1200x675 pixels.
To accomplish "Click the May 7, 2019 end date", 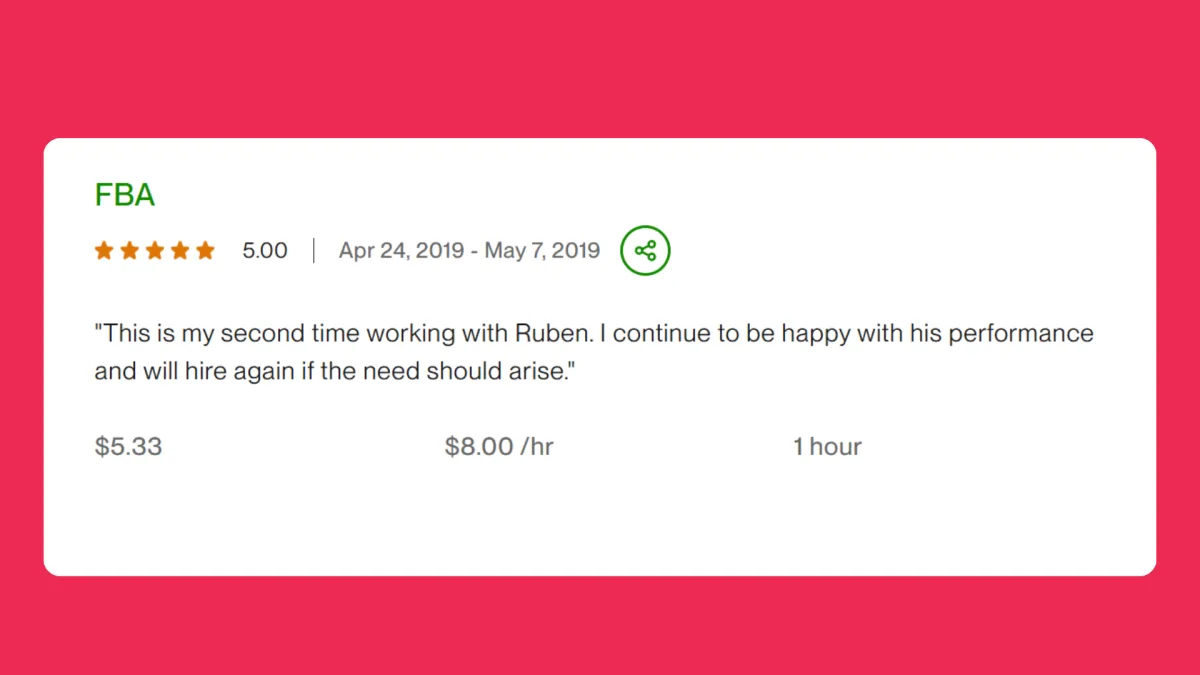I will (542, 250).
